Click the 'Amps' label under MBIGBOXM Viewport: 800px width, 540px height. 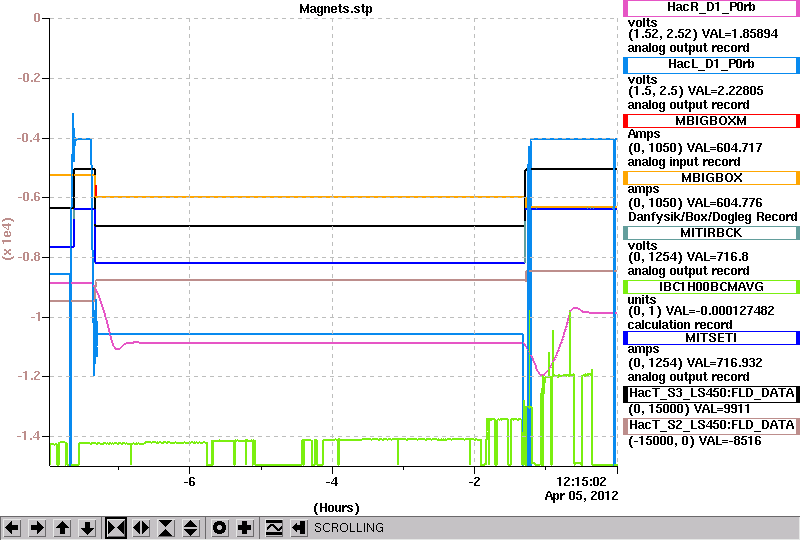[x=644, y=134]
